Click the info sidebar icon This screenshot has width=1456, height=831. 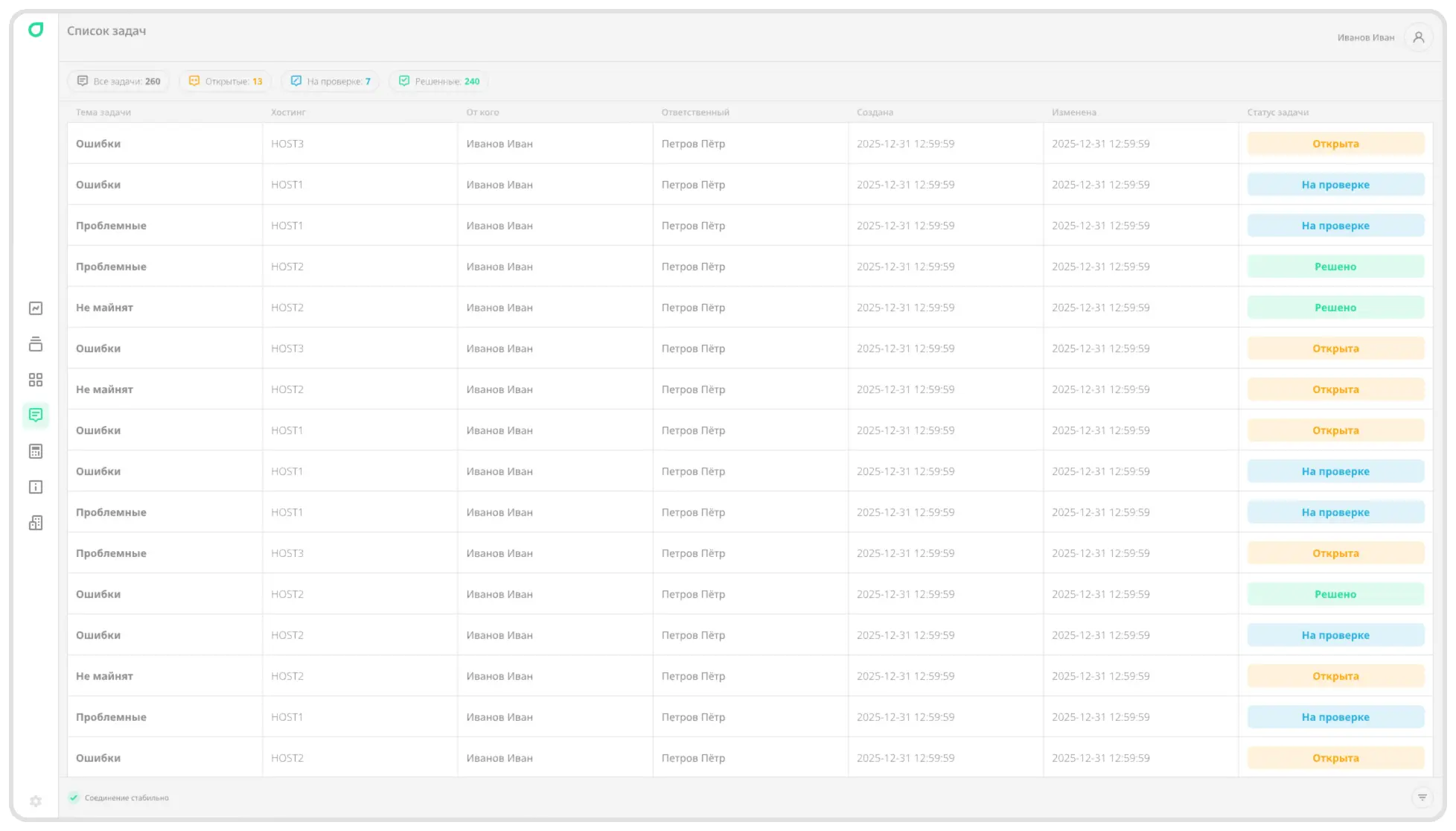[36, 487]
